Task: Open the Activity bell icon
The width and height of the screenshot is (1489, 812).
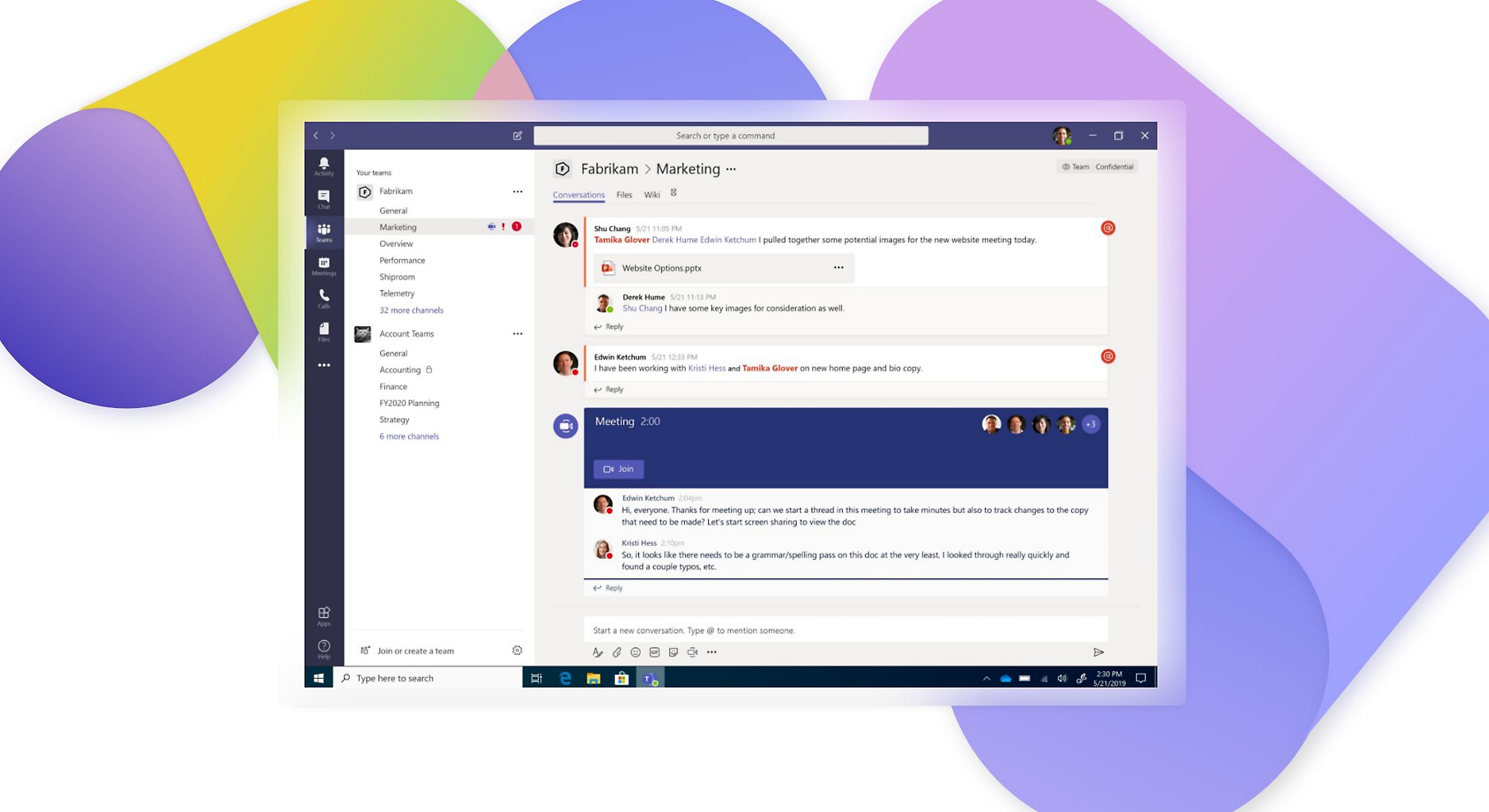Action: coord(324,165)
